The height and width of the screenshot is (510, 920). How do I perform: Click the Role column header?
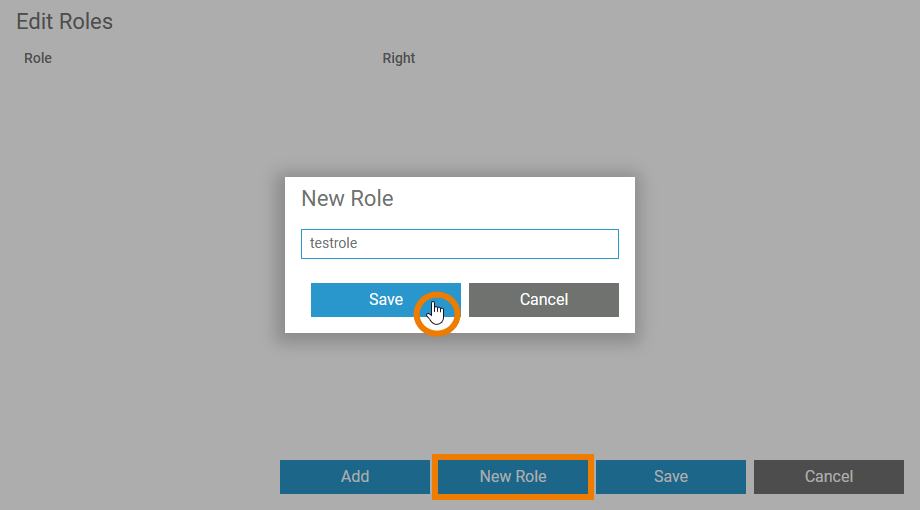click(38, 58)
